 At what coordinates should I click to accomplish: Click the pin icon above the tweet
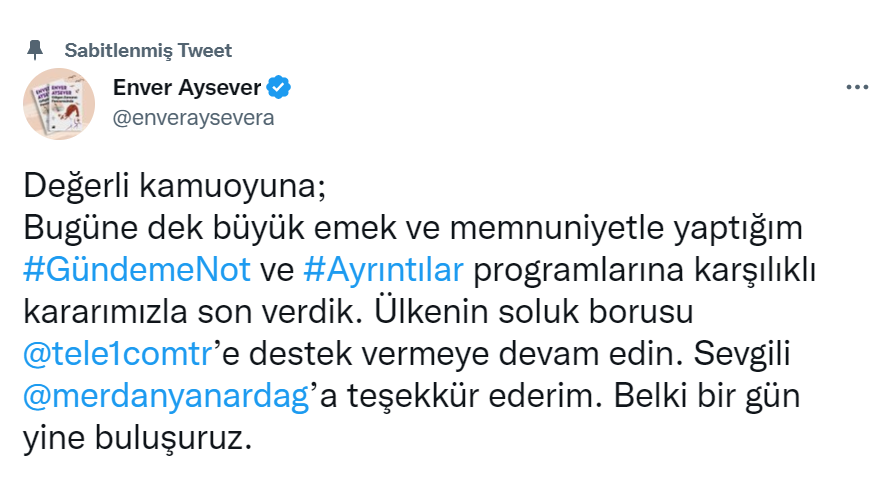[x=37, y=49]
